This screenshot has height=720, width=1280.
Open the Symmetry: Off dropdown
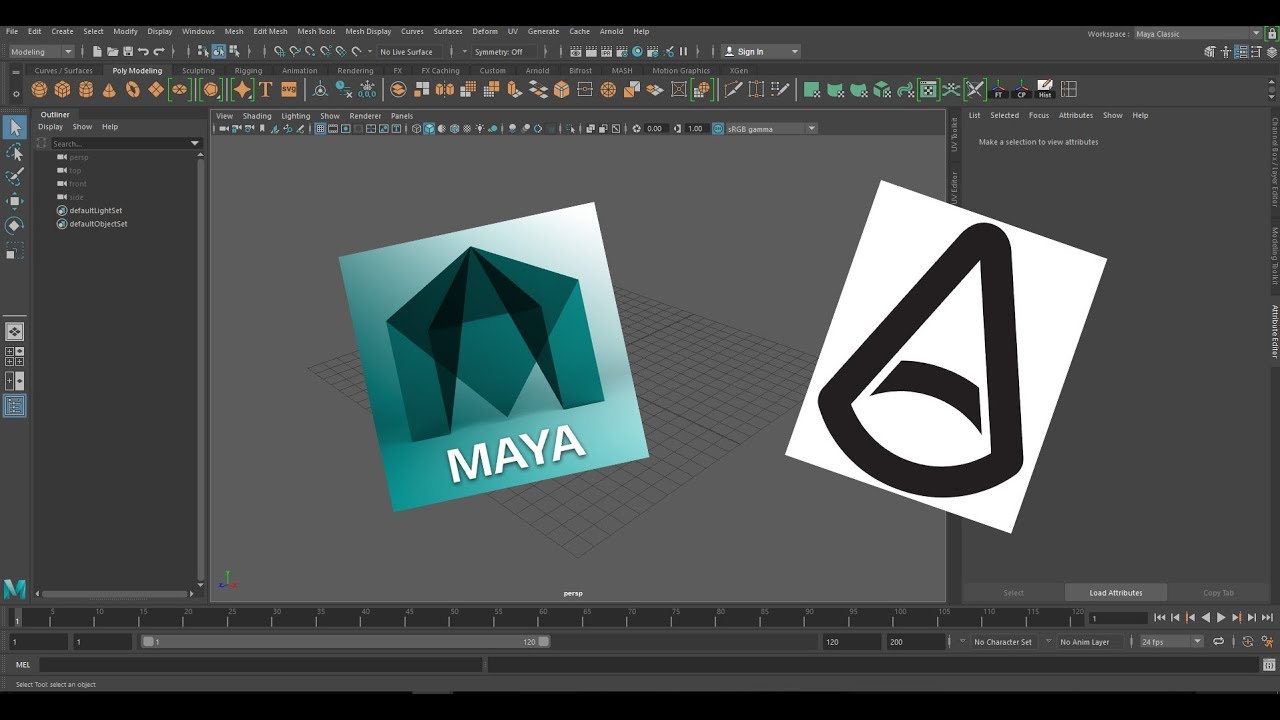pos(505,52)
